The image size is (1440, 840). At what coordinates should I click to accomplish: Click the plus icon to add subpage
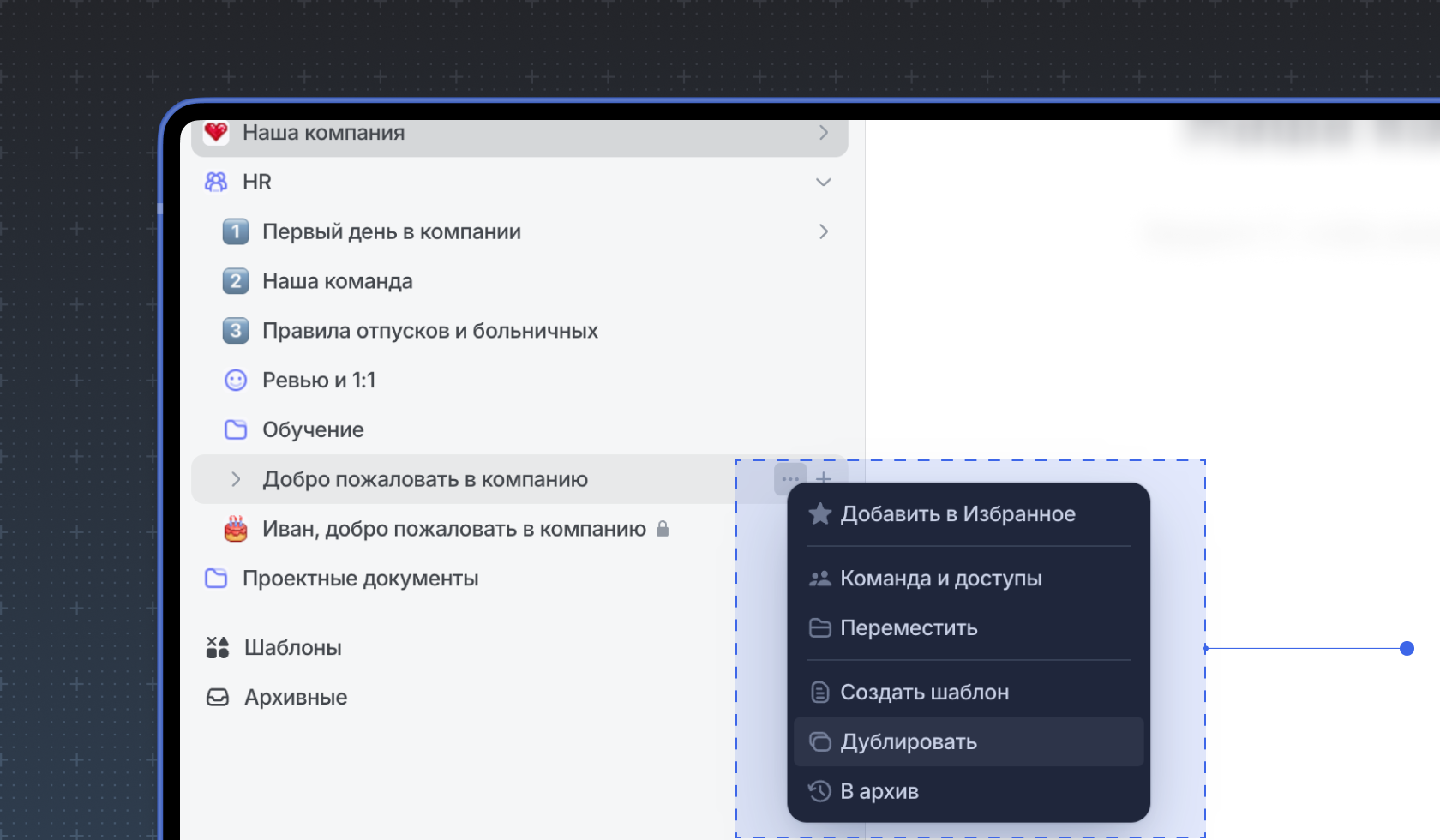[x=824, y=479]
